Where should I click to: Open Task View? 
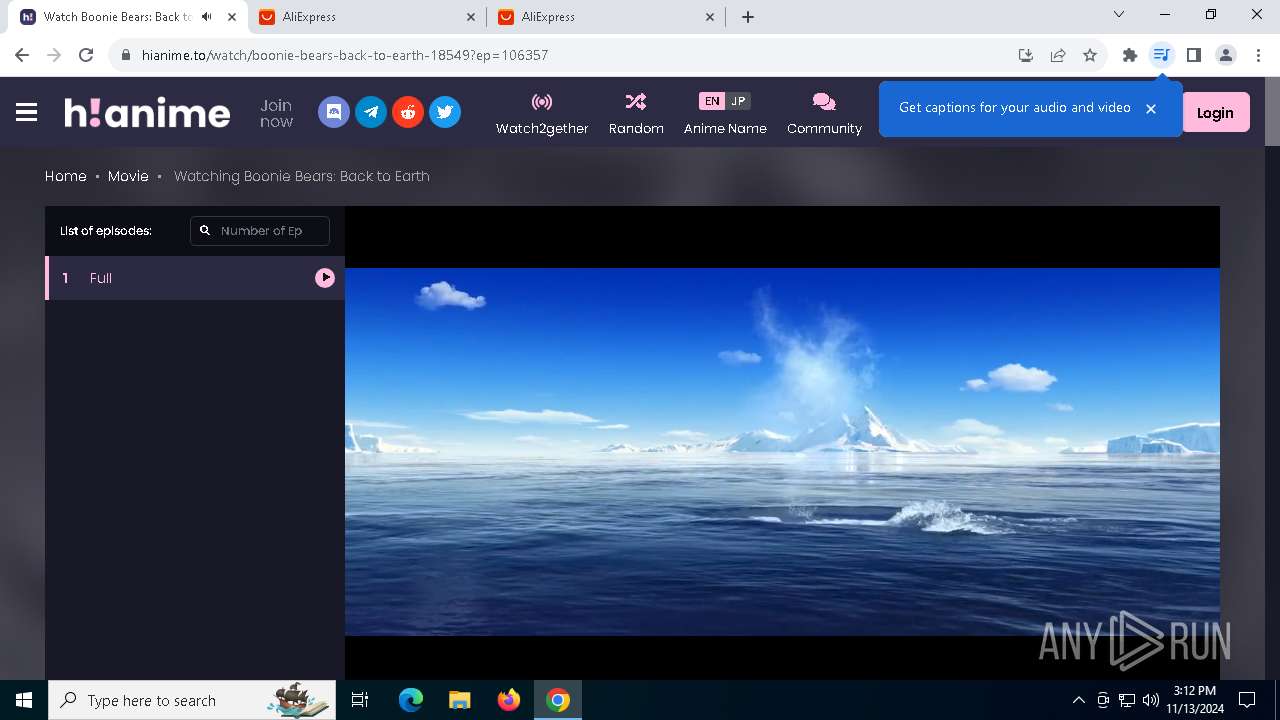360,700
